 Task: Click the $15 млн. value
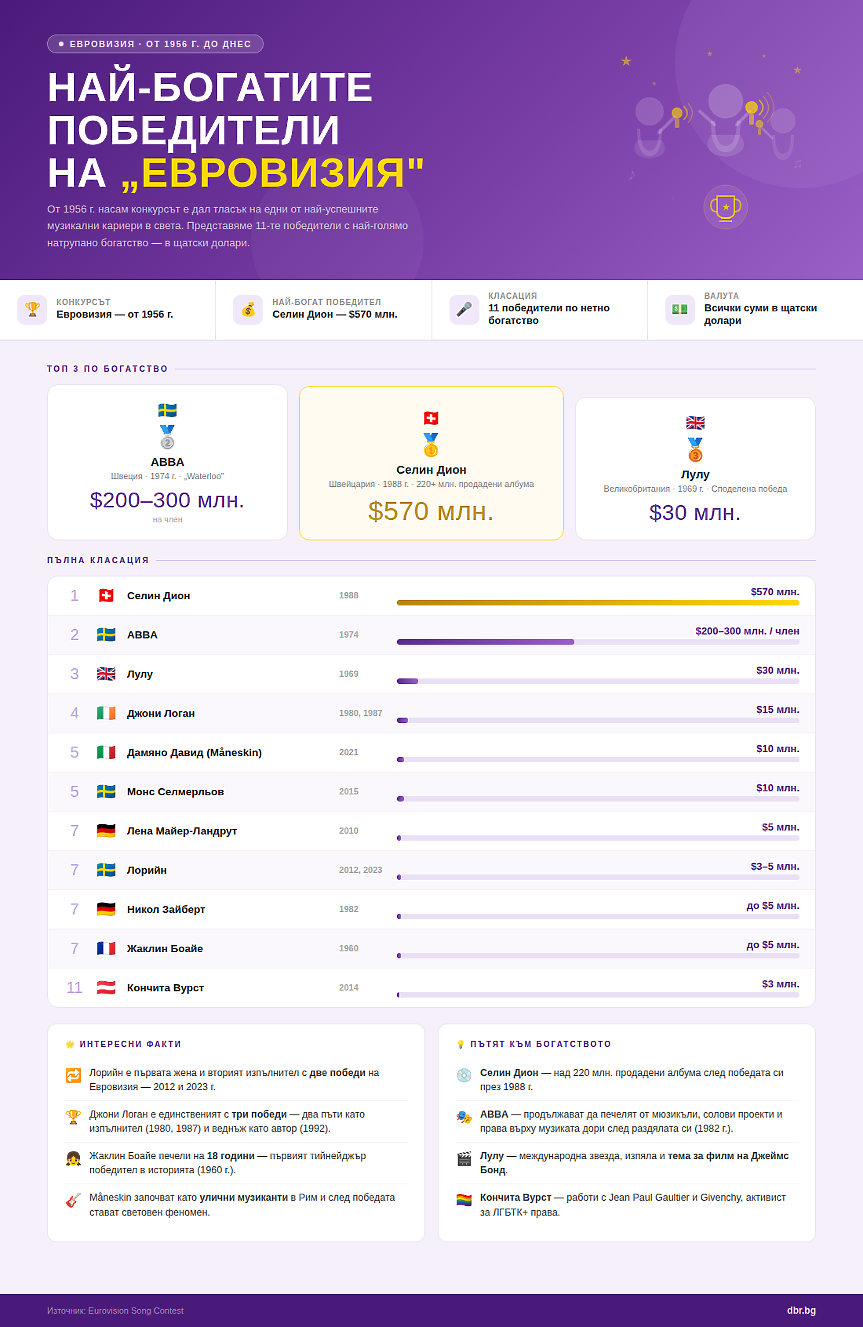pyautogui.click(x=778, y=710)
